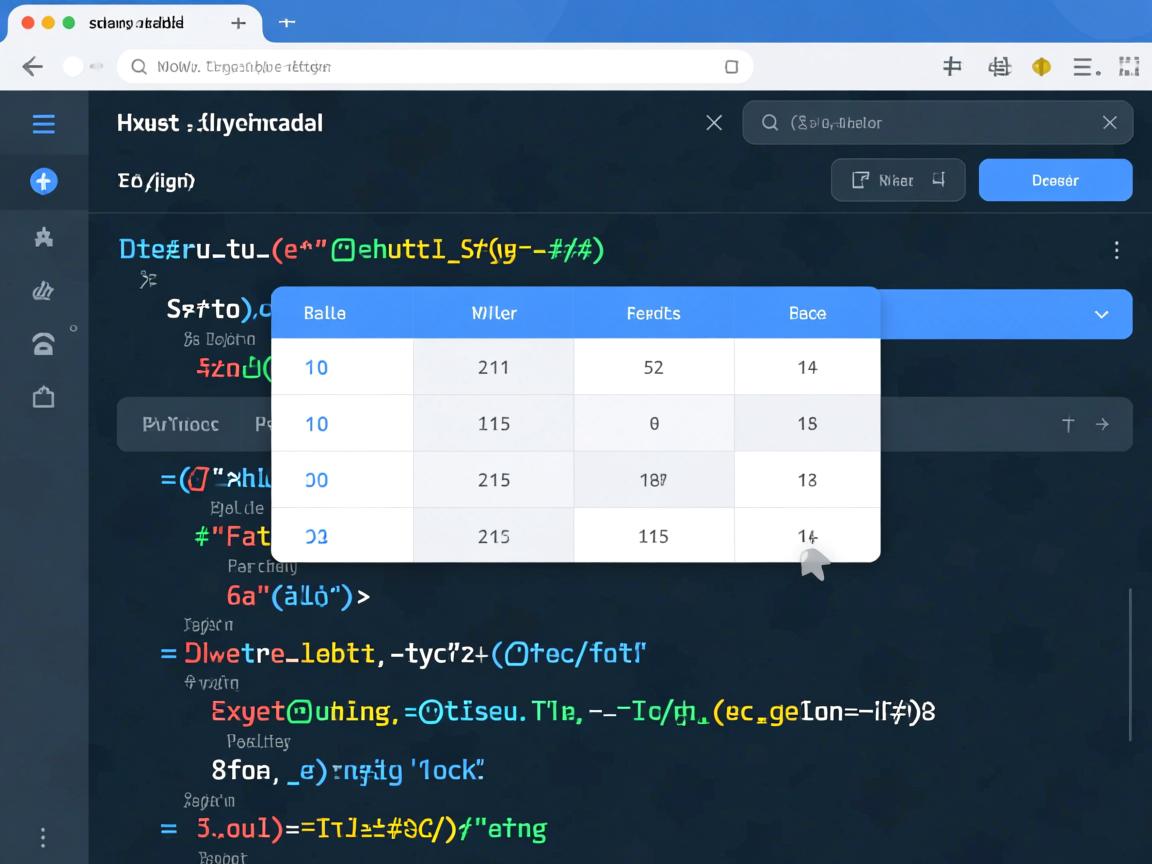The image size is (1152, 864).
Task: Expand the blue bar chevron dropdown
Action: point(1101,314)
